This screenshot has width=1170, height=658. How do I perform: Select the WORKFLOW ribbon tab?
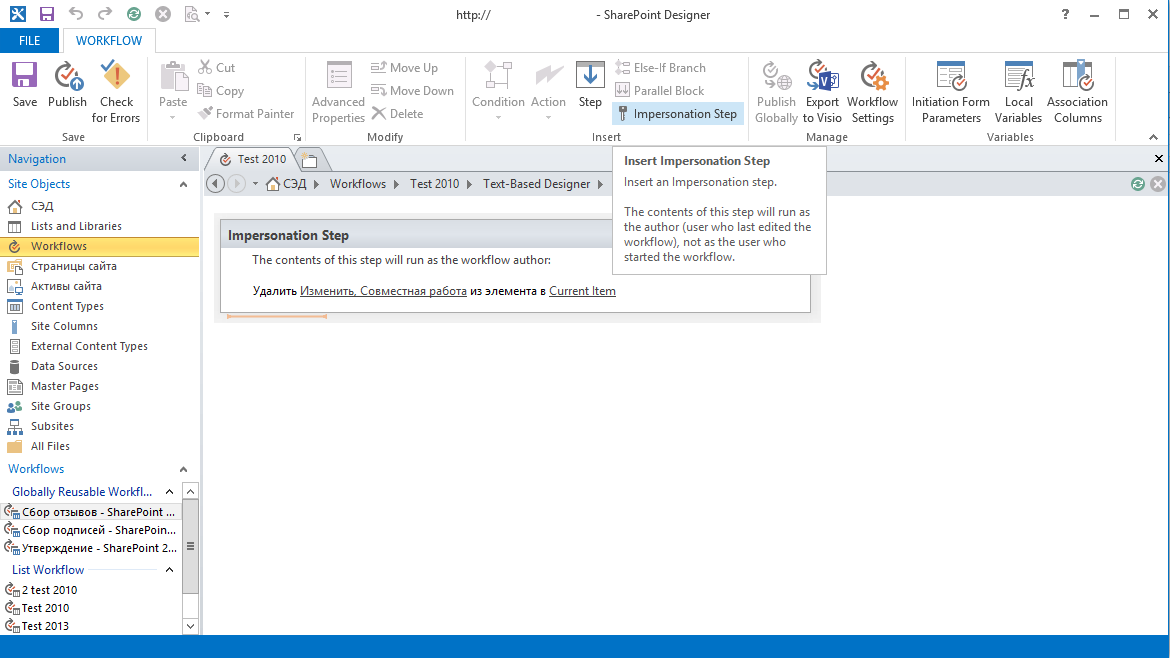(x=109, y=40)
